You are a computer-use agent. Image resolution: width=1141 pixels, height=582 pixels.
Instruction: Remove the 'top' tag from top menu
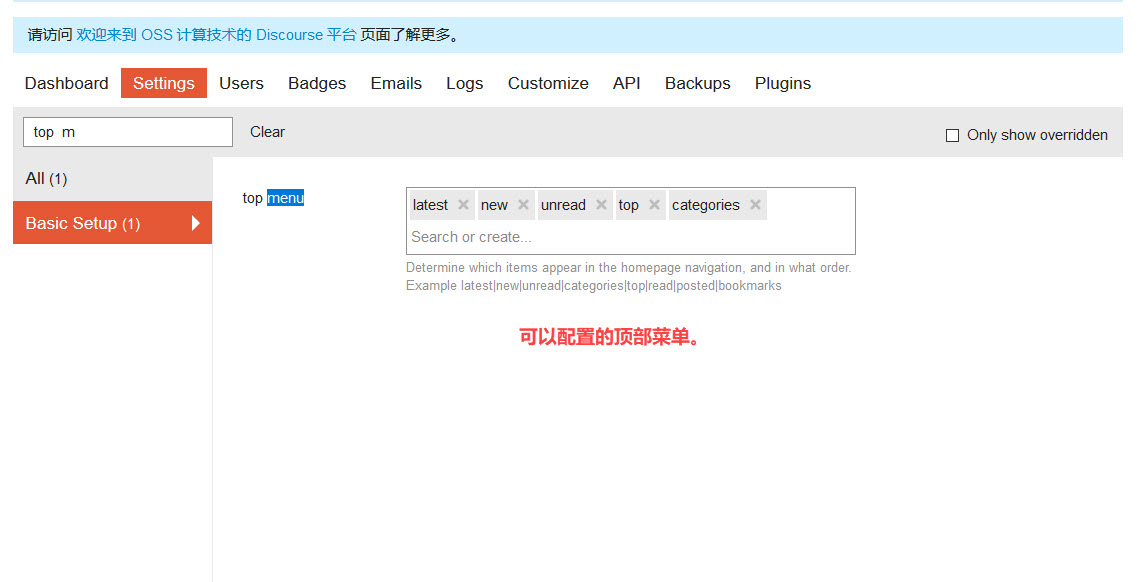(654, 205)
